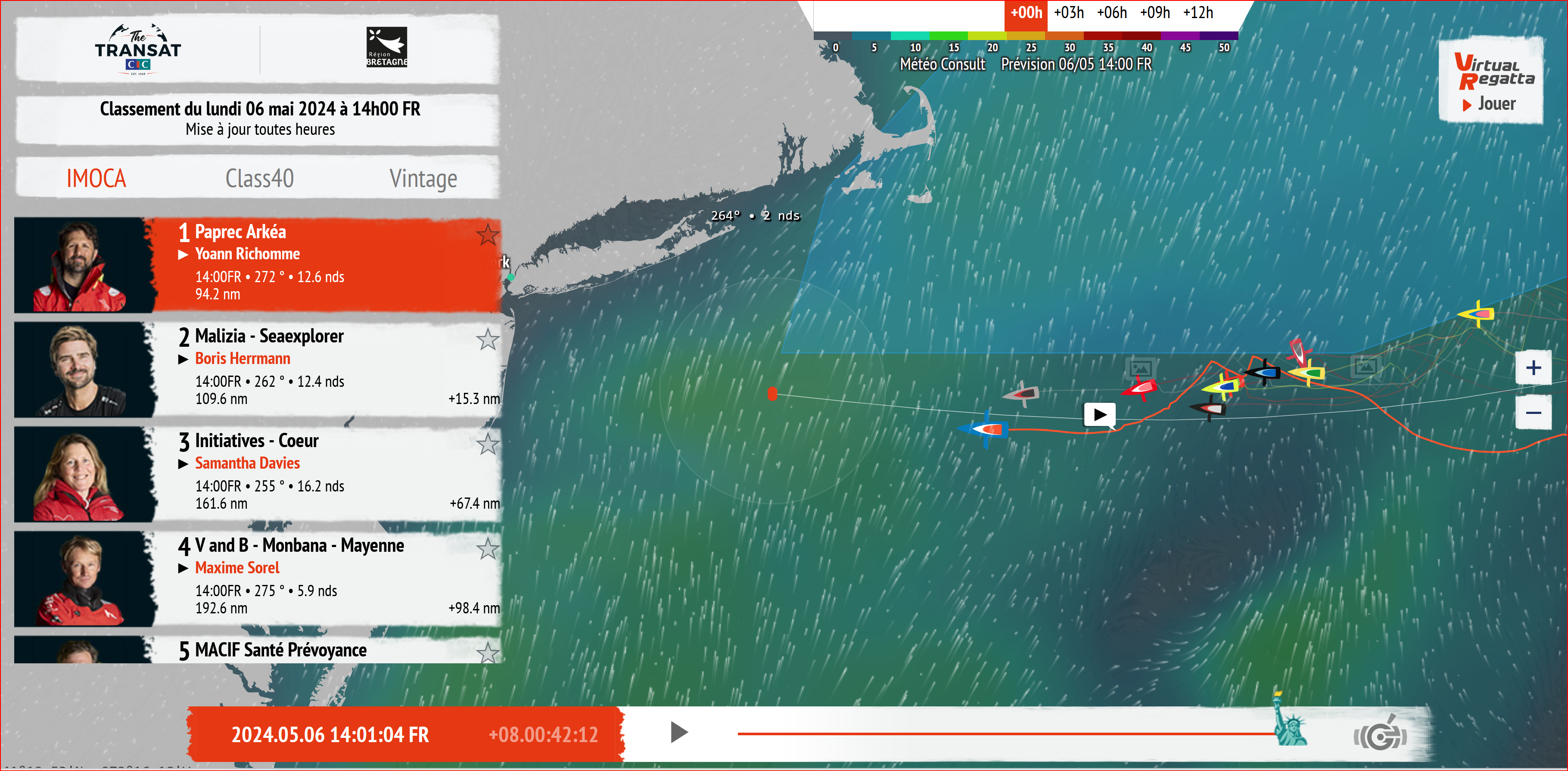The width and height of the screenshot is (1568, 771).
Task: Favorite Paprec Arkéa with the star
Action: click(x=488, y=234)
